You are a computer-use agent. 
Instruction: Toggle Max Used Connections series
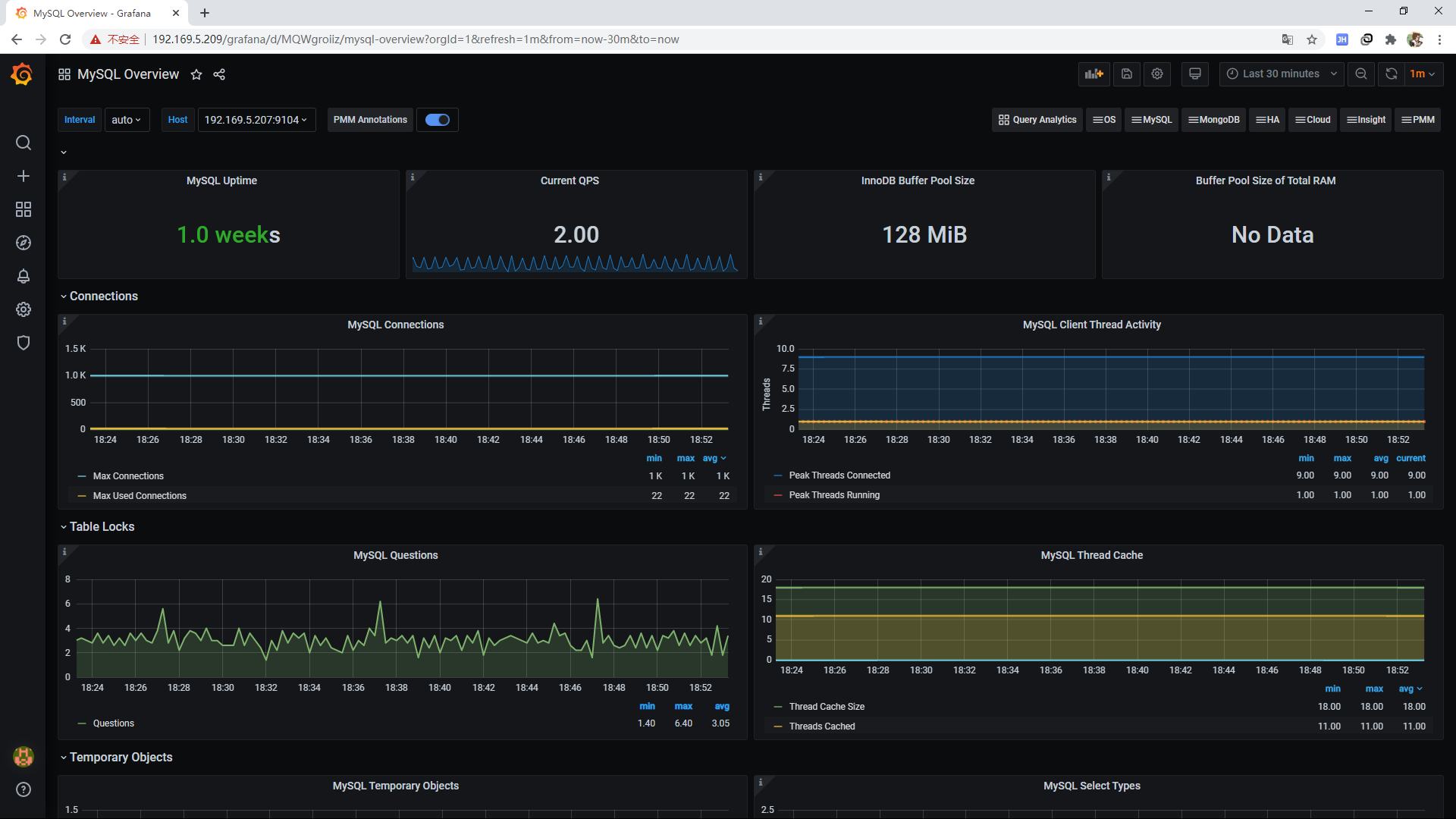click(x=140, y=496)
